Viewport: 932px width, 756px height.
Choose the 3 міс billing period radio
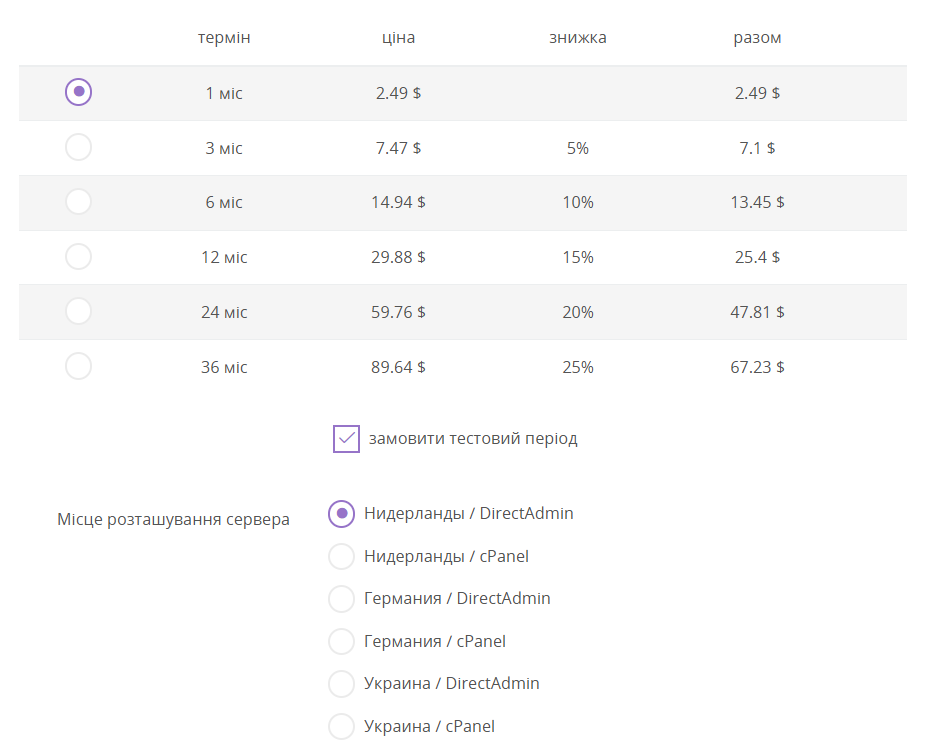pyautogui.click(x=78, y=147)
